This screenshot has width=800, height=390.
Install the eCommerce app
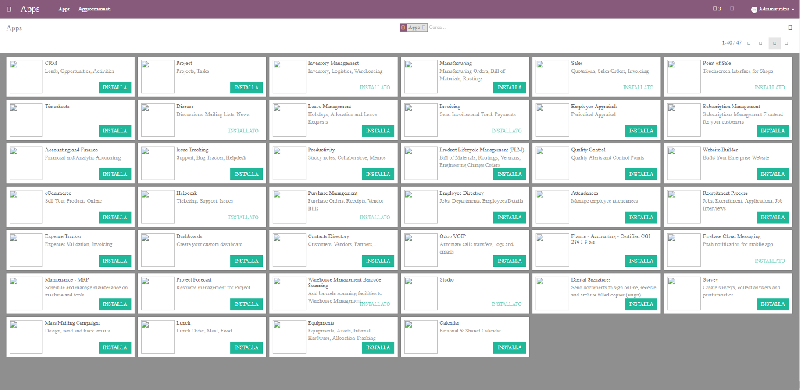(115, 217)
